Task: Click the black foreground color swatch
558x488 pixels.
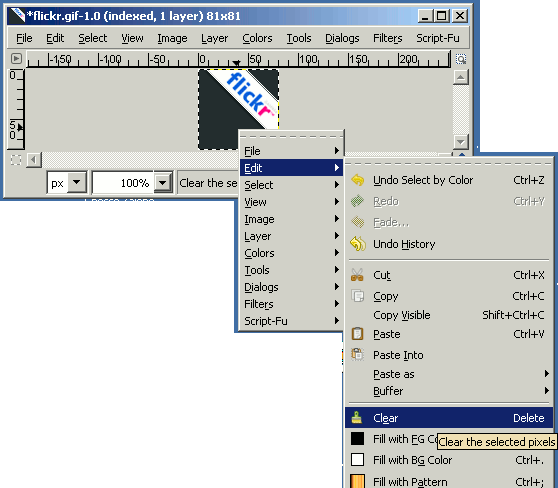Action: coord(357,439)
